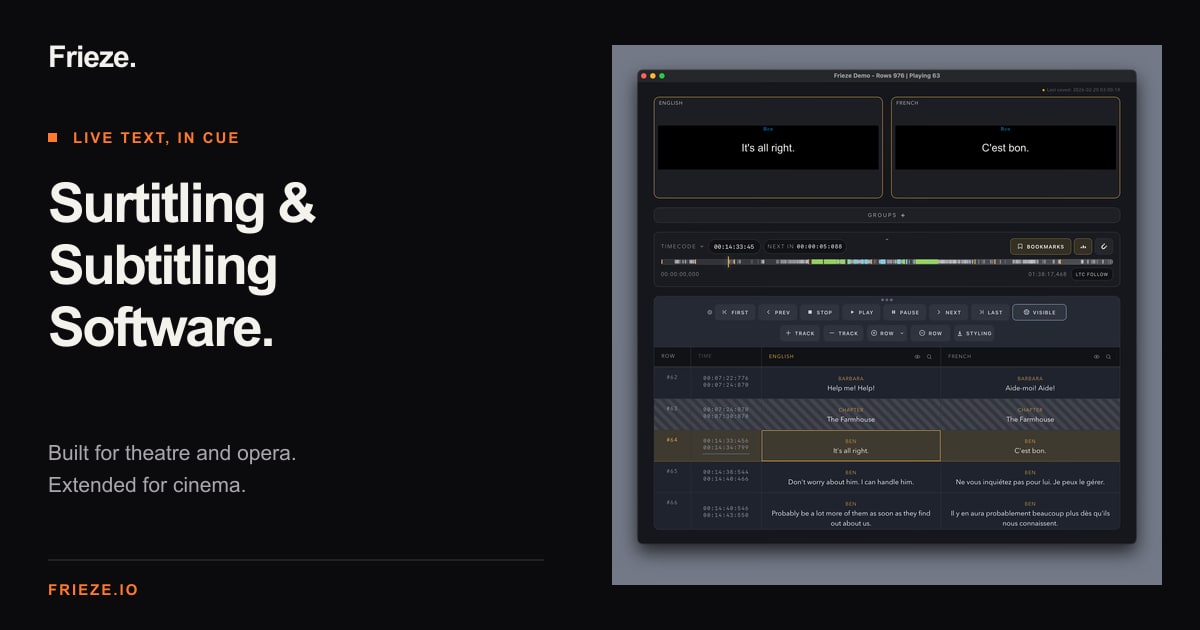Screen dimensions: 1200x630
Task: Select row #62 number cell
Action: coord(672,383)
